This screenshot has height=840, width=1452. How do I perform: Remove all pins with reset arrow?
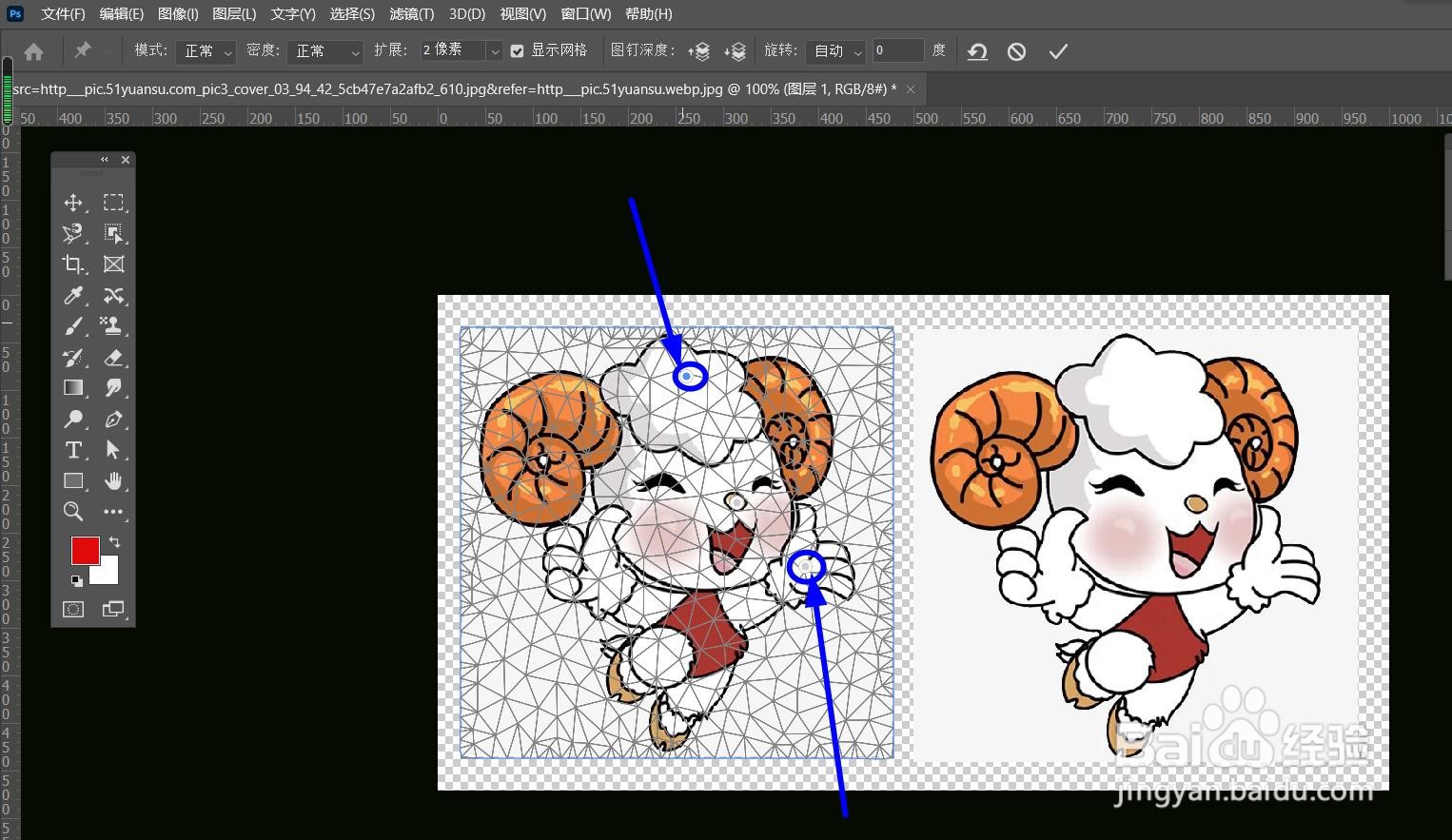[x=977, y=51]
